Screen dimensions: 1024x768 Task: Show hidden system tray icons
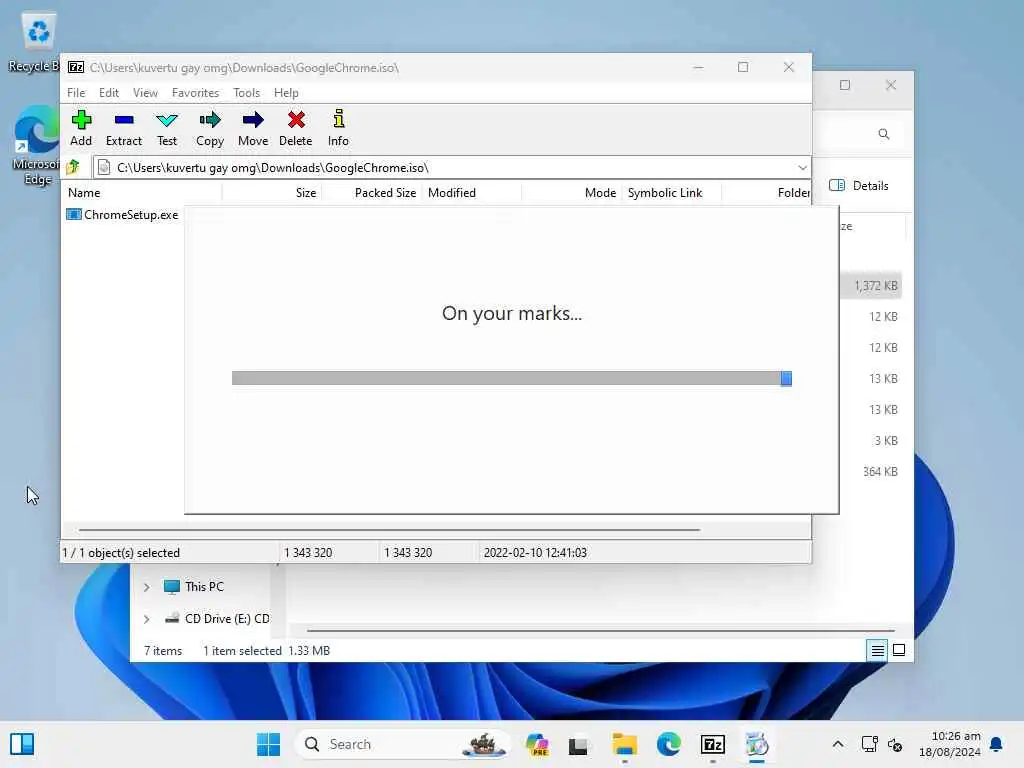[838, 744]
